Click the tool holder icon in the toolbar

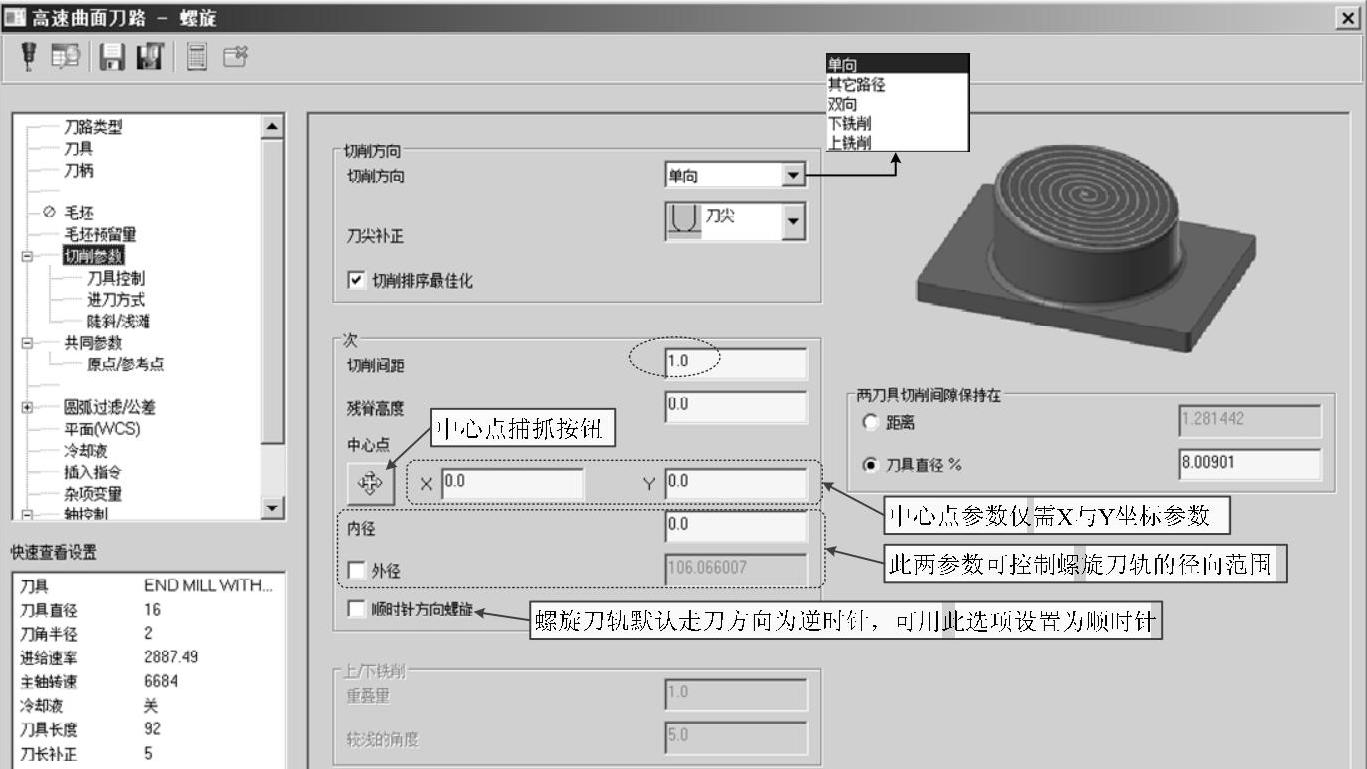click(x=30, y=58)
